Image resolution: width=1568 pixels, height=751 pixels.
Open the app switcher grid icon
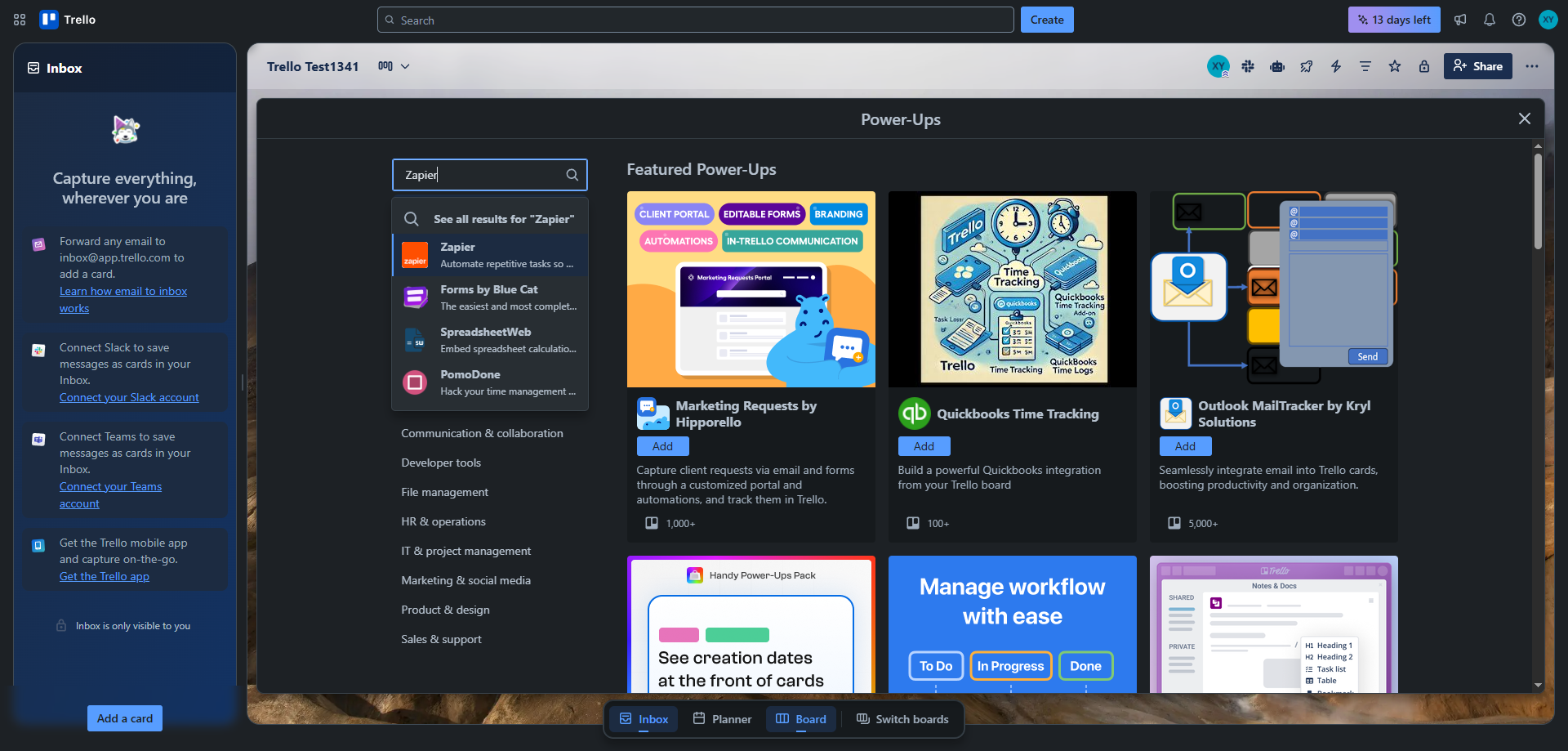click(20, 20)
